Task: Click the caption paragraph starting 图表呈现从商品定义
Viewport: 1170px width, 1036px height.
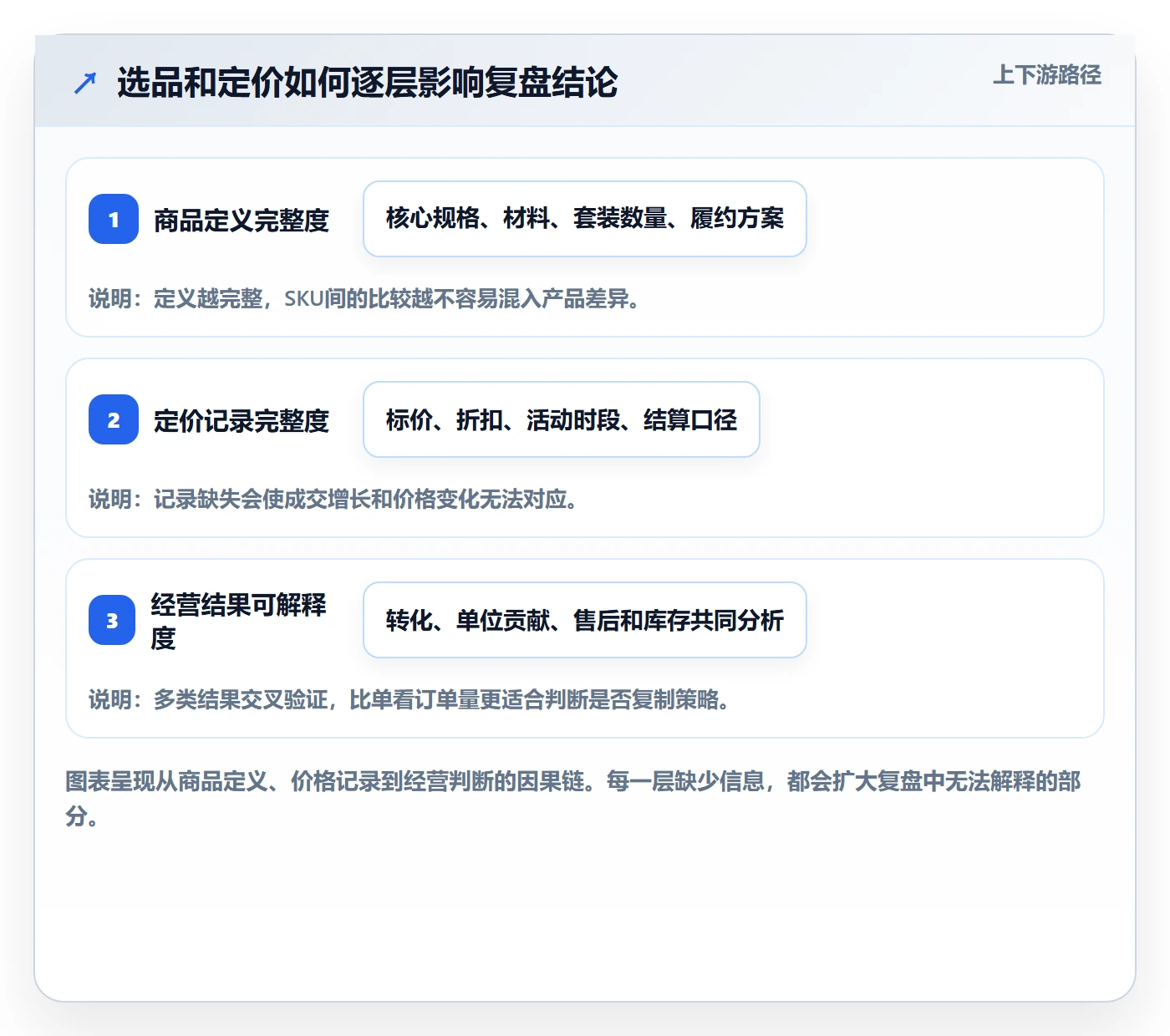Action: [573, 799]
